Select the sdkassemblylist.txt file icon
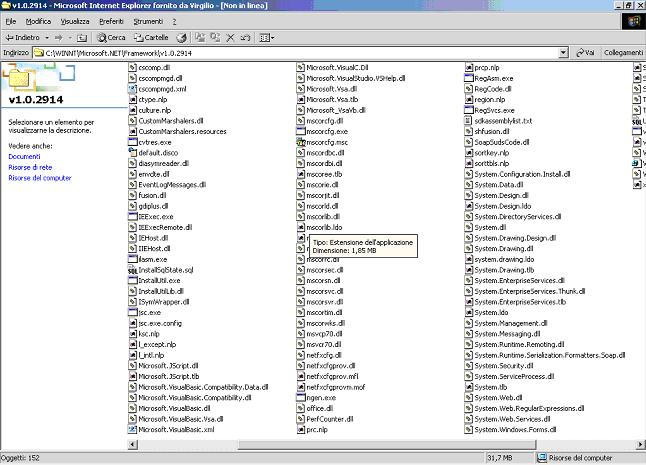646x465 pixels. point(468,121)
